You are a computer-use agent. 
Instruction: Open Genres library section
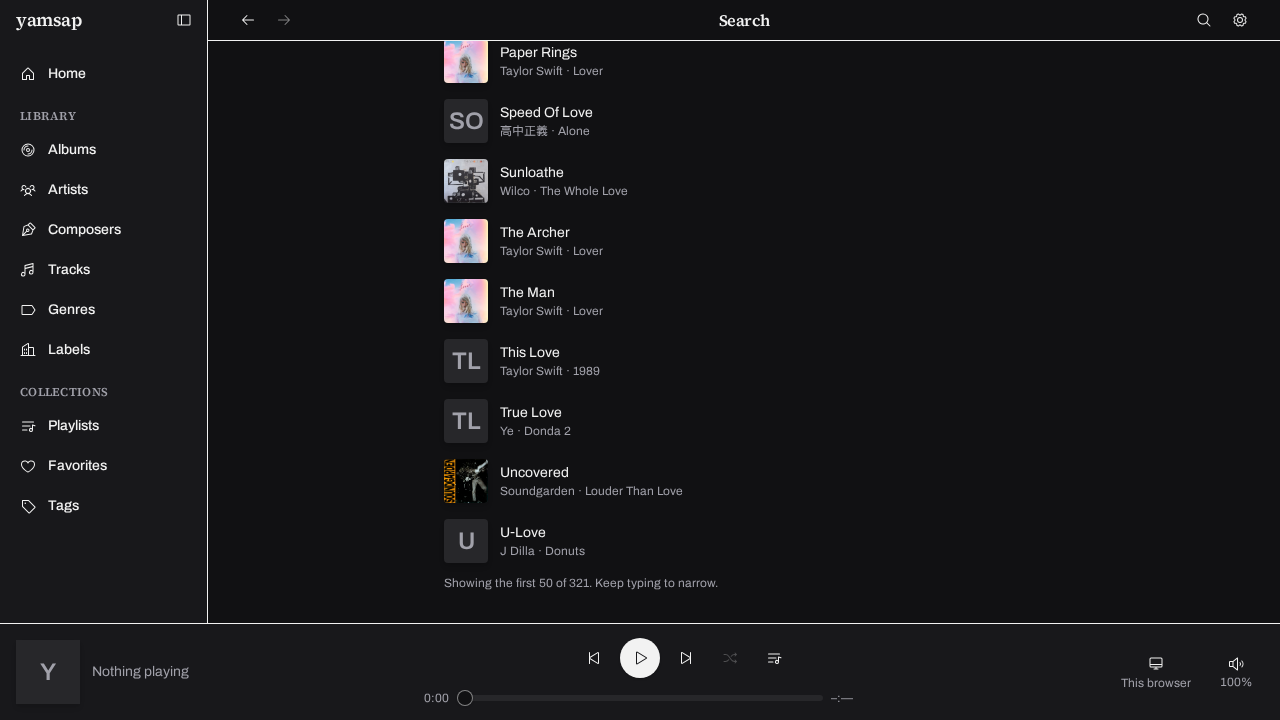(x=104, y=310)
